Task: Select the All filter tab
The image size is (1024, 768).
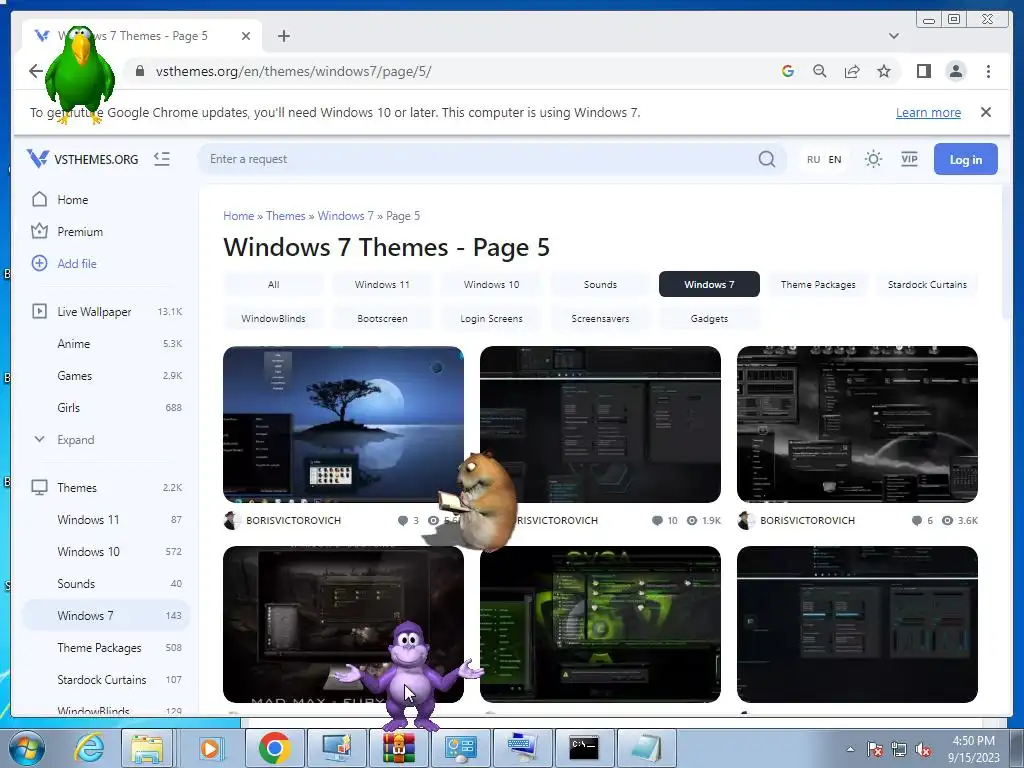Action: pos(274,284)
